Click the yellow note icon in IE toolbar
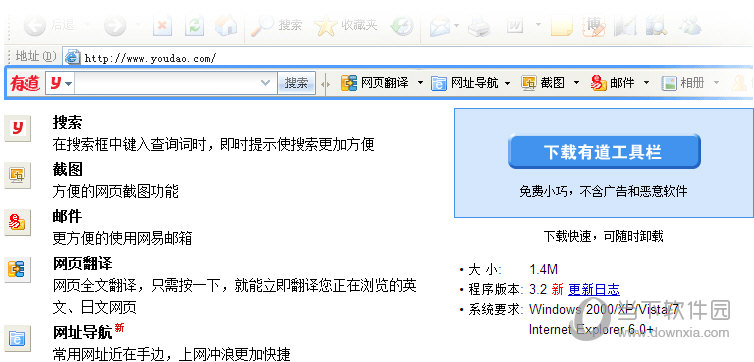 click(x=562, y=26)
